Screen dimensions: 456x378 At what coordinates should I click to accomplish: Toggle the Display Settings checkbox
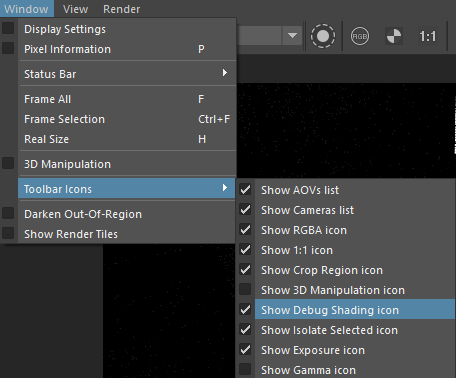click(8, 28)
